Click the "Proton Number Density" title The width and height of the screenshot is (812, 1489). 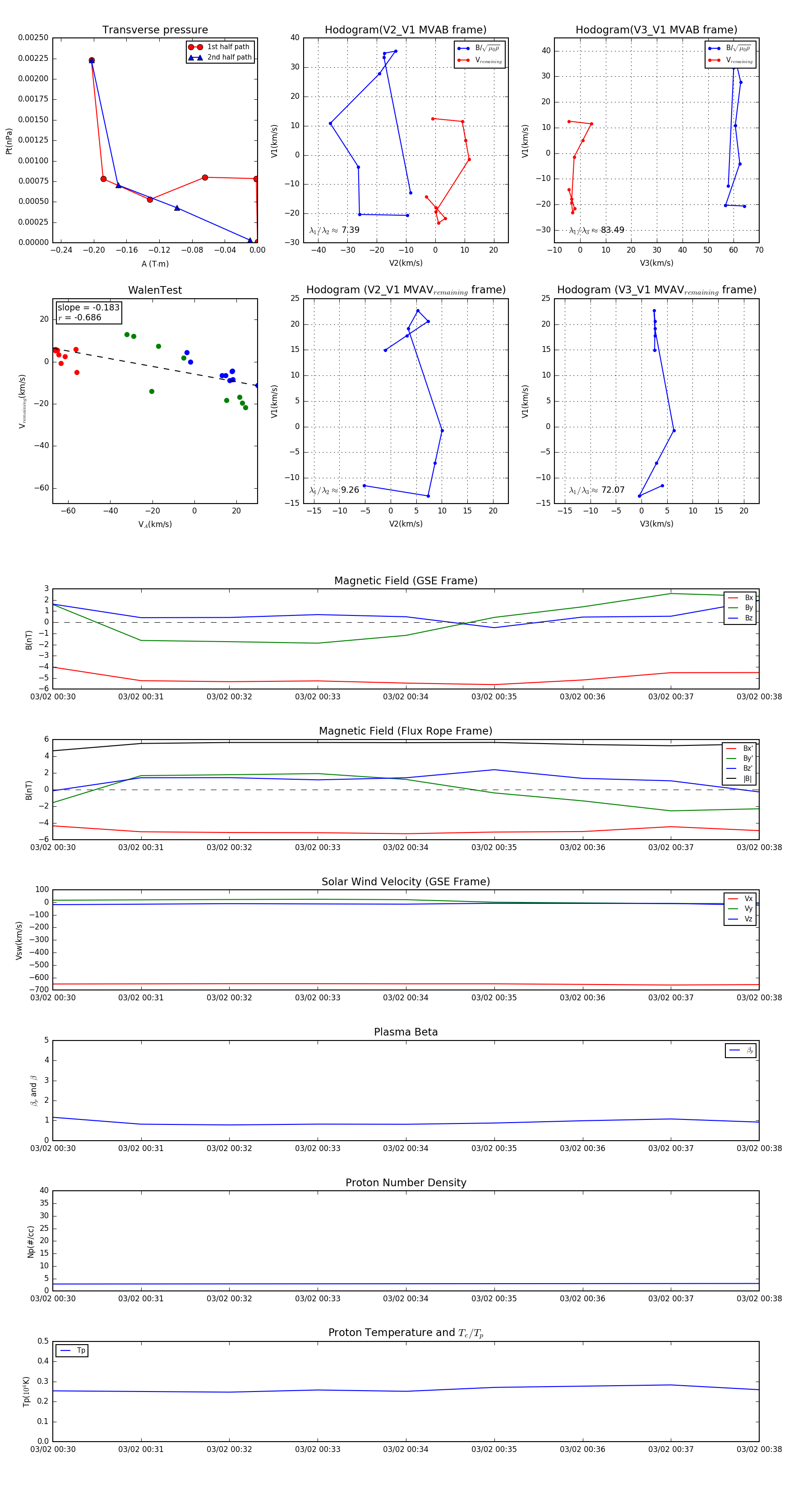(x=406, y=1183)
